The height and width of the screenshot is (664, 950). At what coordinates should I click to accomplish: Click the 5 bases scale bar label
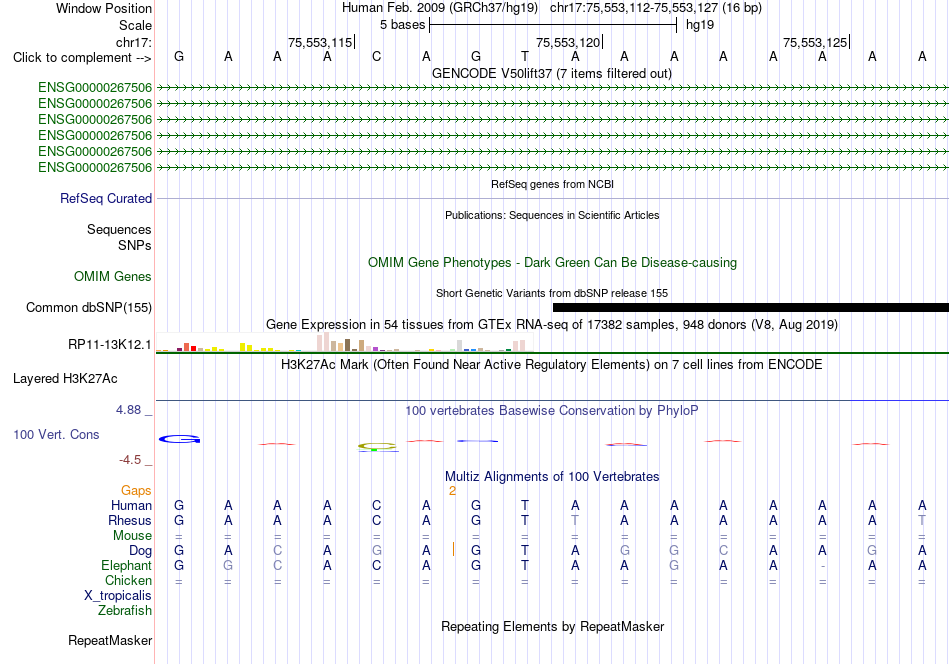[x=402, y=25]
